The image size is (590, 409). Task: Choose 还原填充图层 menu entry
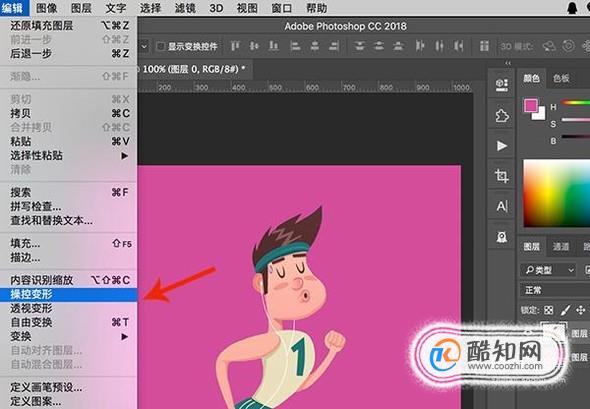pos(68,26)
